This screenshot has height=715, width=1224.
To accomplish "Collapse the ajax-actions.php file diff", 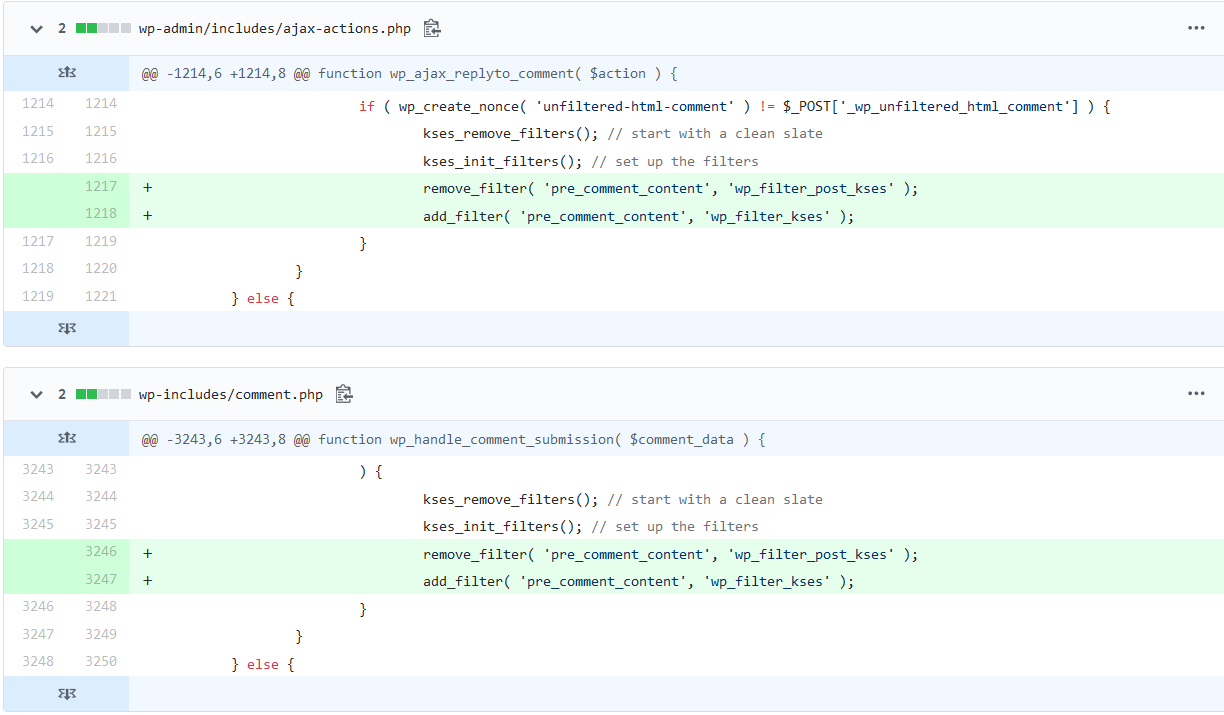I will (x=37, y=29).
